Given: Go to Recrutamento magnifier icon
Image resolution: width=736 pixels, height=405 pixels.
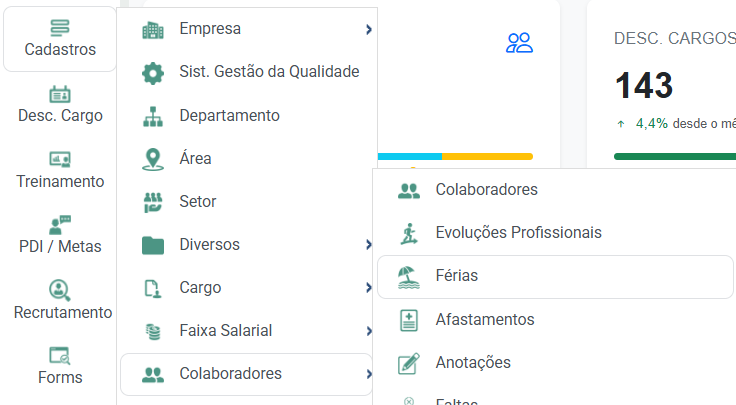Looking at the screenshot, I should [60, 290].
